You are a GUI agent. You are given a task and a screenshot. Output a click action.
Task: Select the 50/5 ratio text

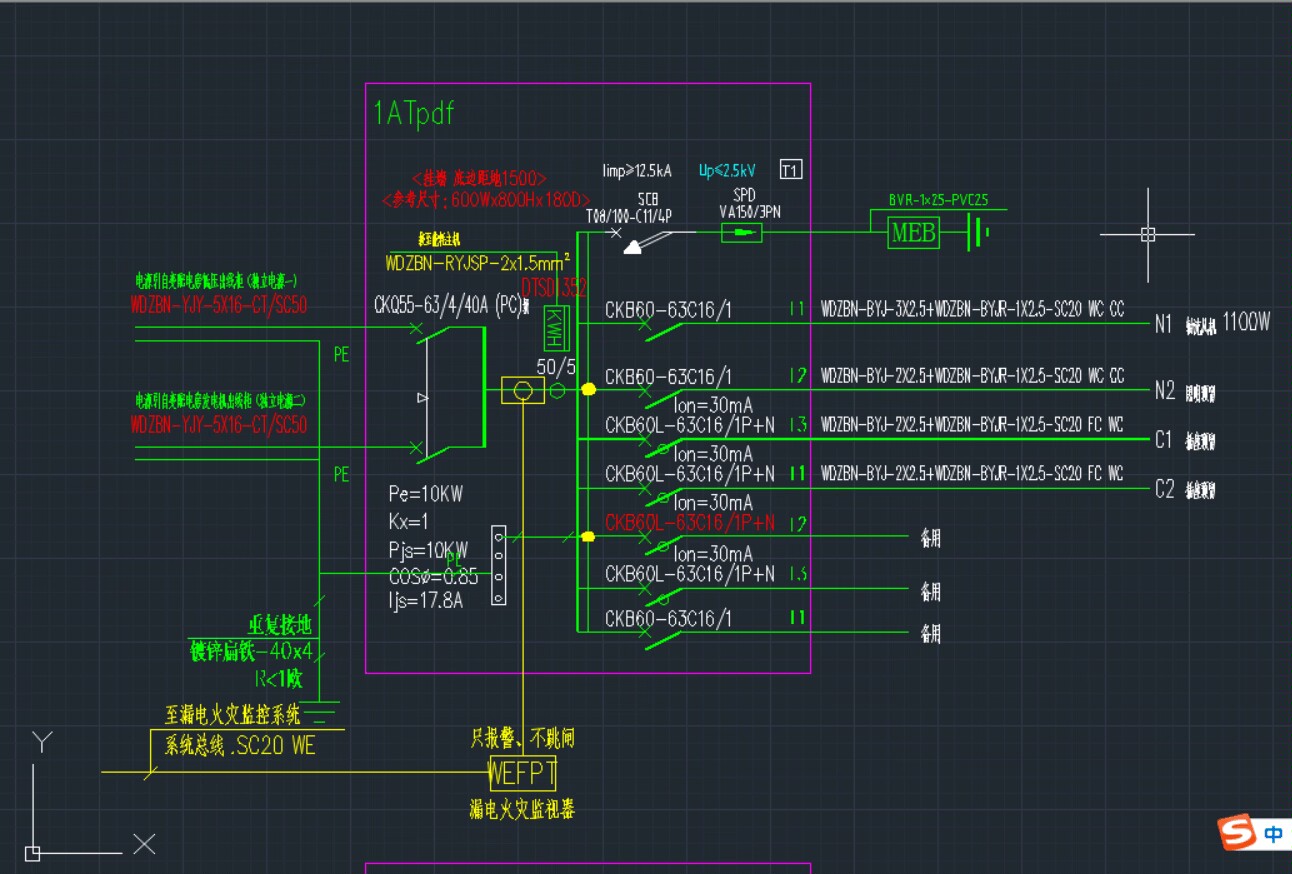[556, 367]
